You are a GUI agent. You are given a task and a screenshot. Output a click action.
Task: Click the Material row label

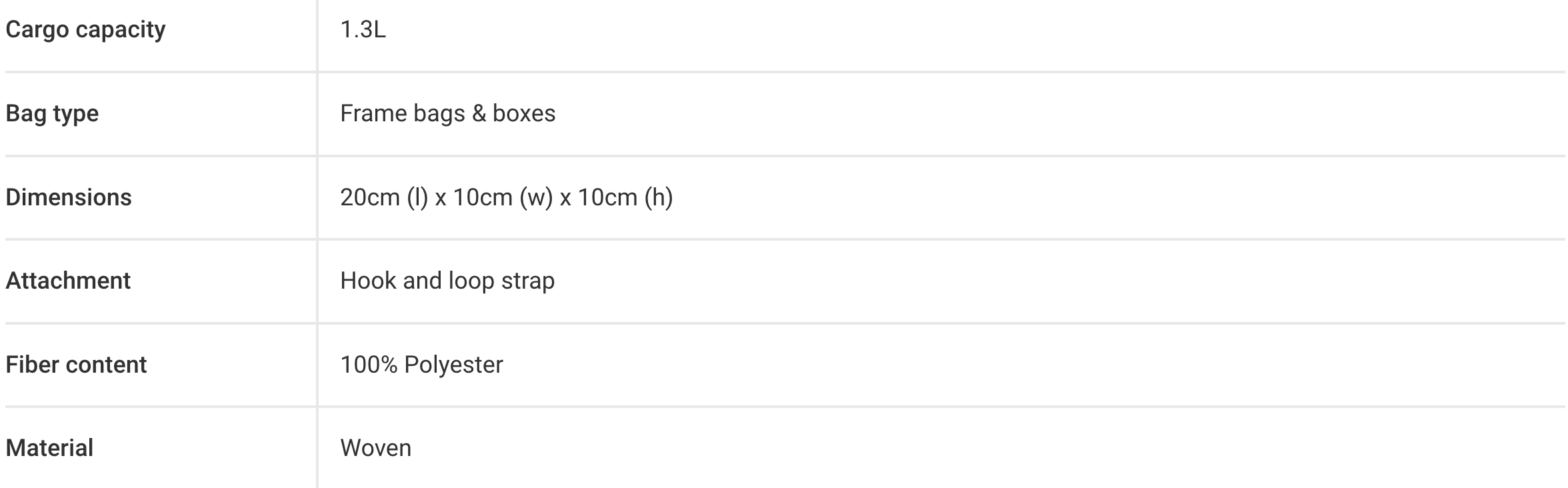[49, 449]
